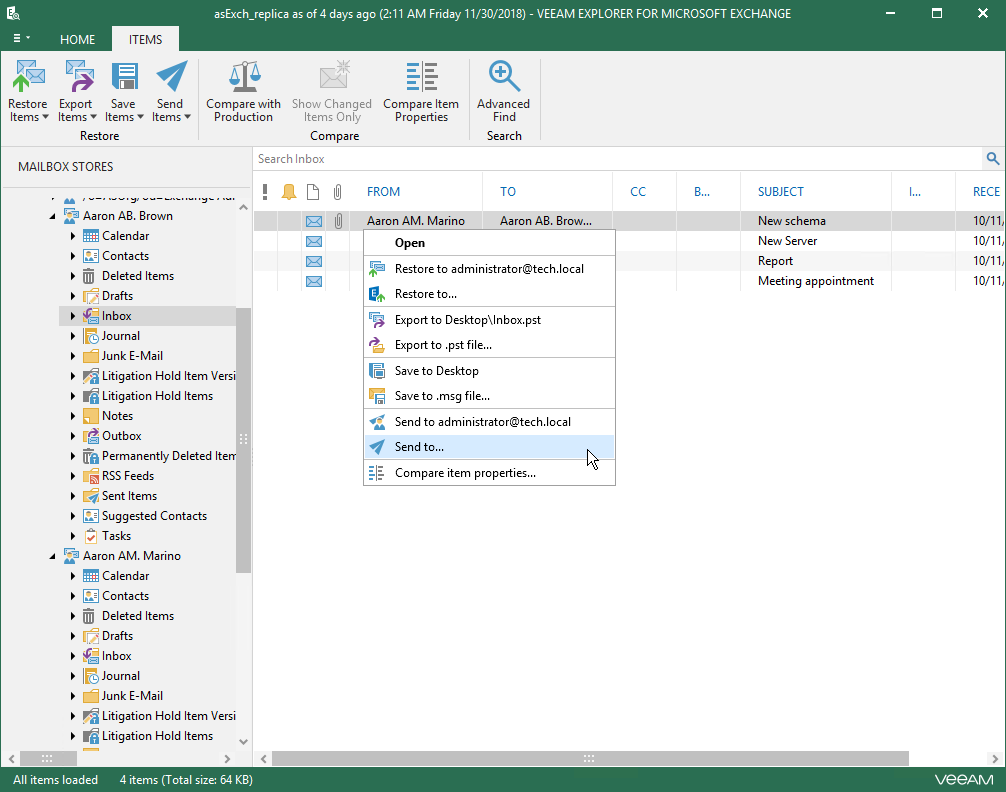The height and width of the screenshot is (792, 1006).
Task: Open Compare with Production
Action: pyautogui.click(x=243, y=90)
